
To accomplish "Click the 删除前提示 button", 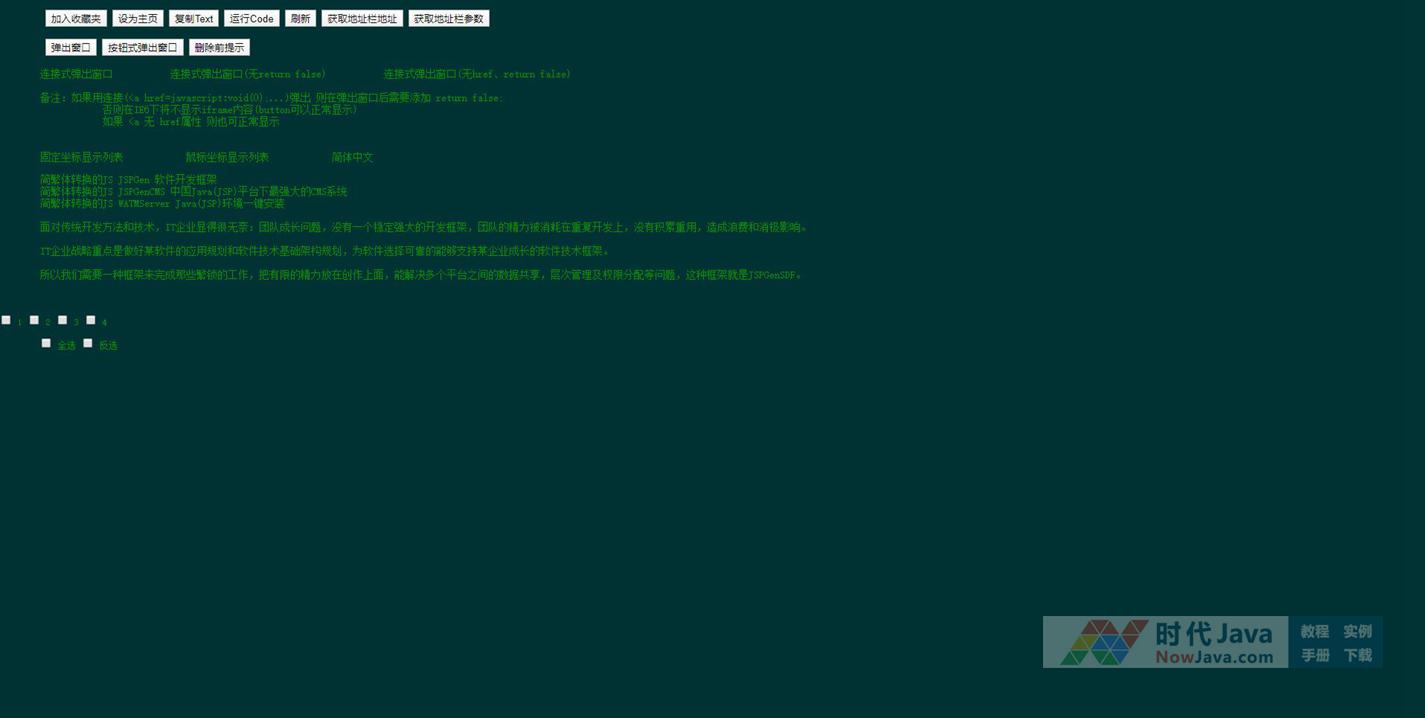I will (x=219, y=48).
